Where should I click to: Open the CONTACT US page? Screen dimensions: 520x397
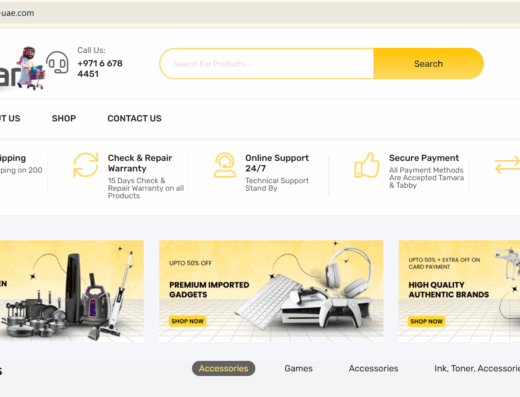tap(134, 118)
